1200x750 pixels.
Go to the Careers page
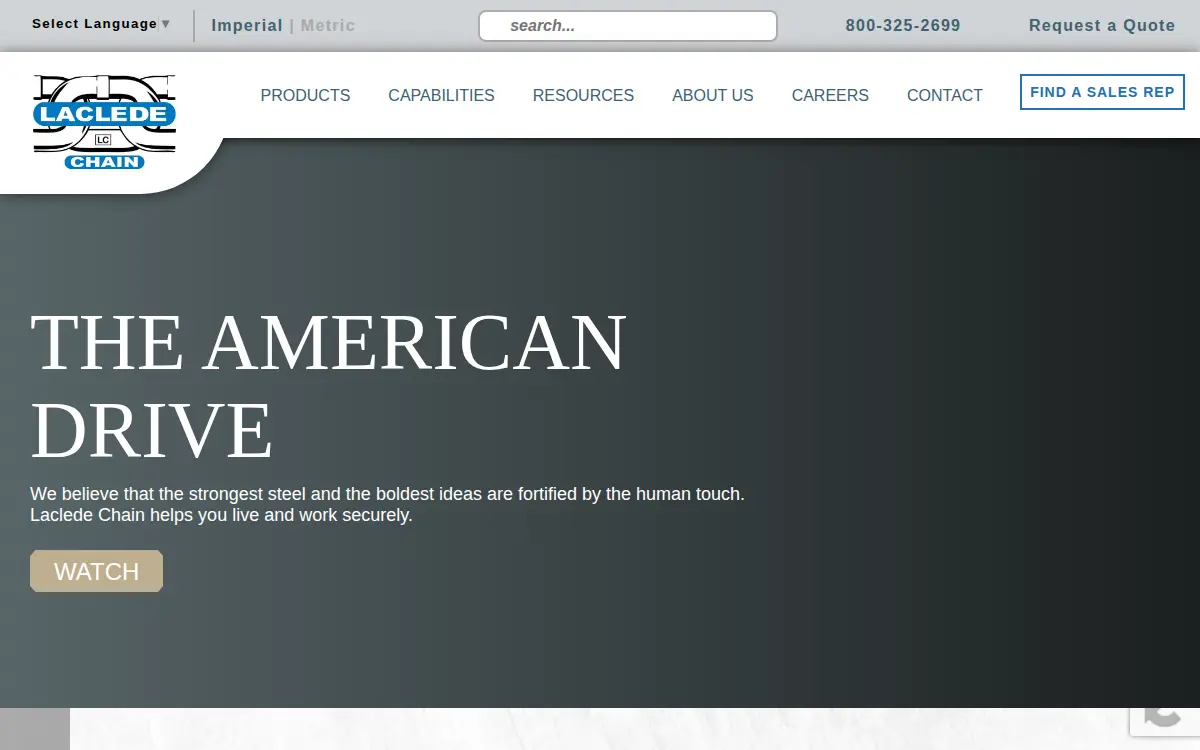click(x=830, y=95)
